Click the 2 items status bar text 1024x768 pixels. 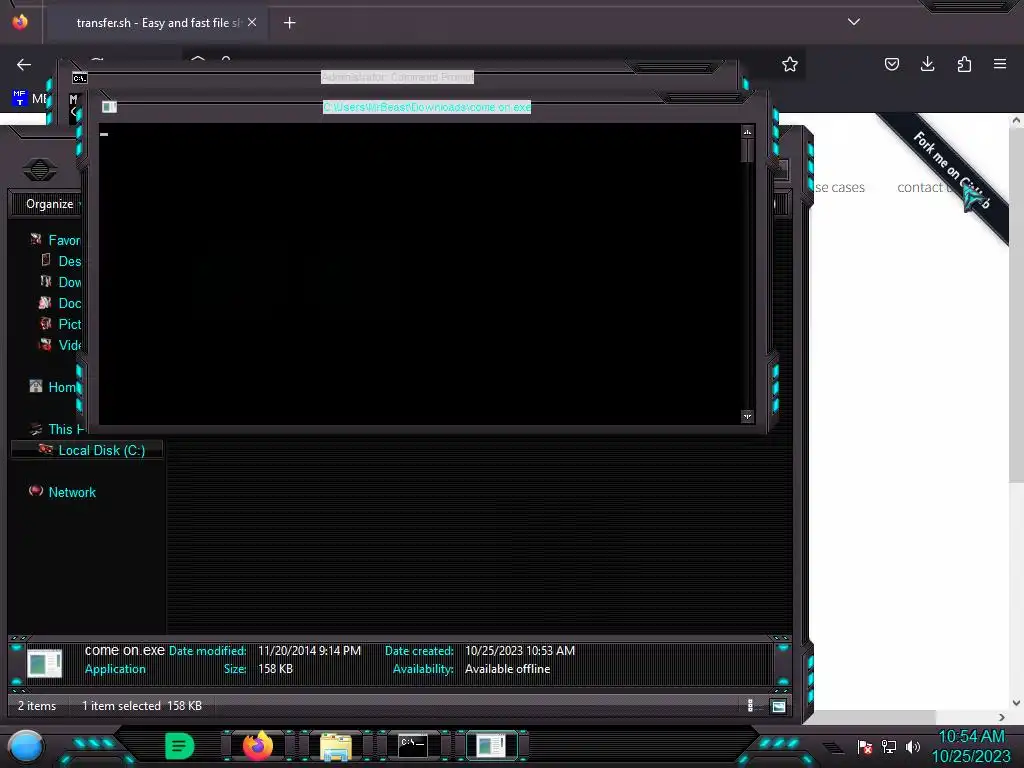(37, 706)
